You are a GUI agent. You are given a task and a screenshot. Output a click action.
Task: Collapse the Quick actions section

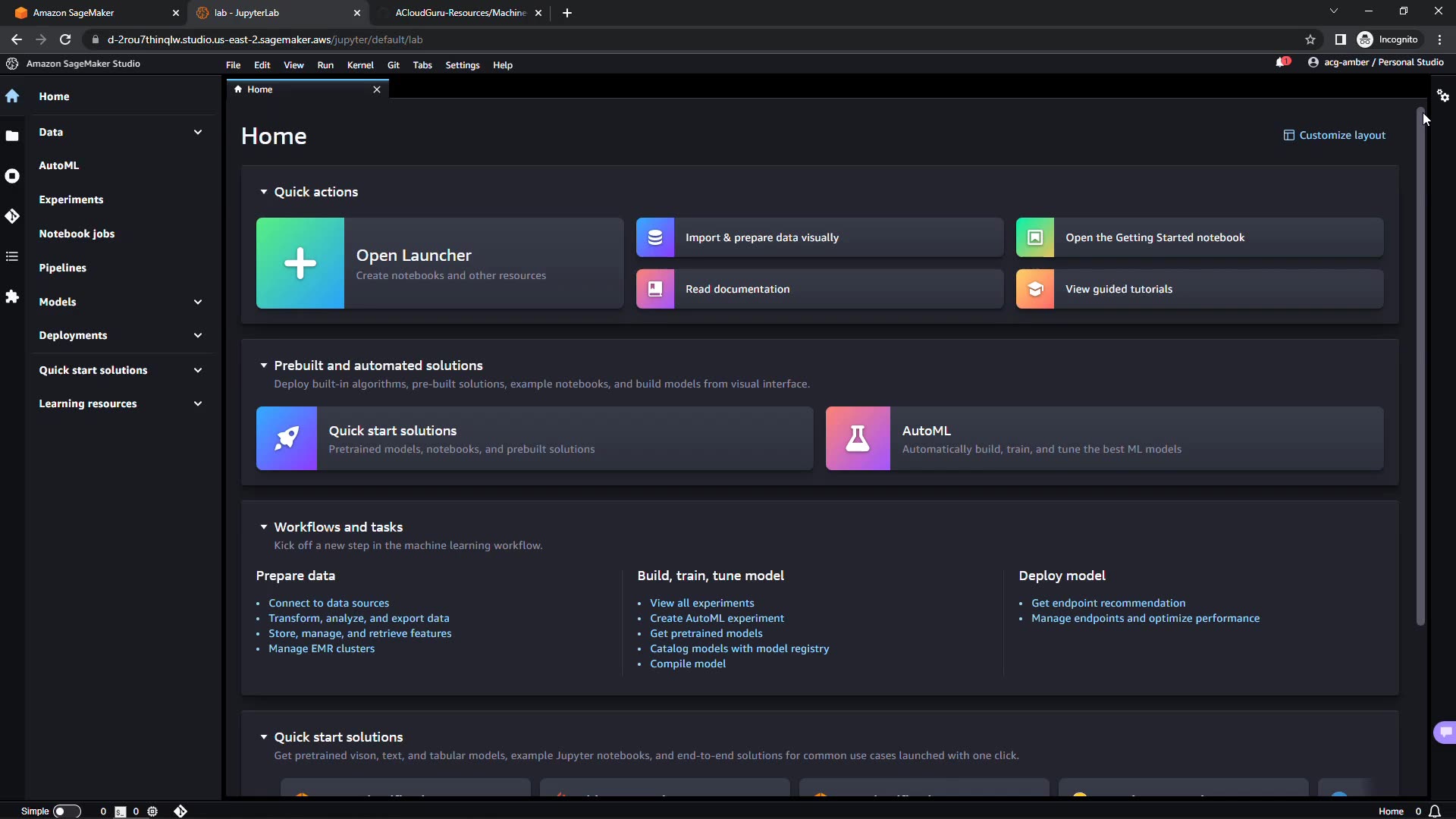click(264, 192)
